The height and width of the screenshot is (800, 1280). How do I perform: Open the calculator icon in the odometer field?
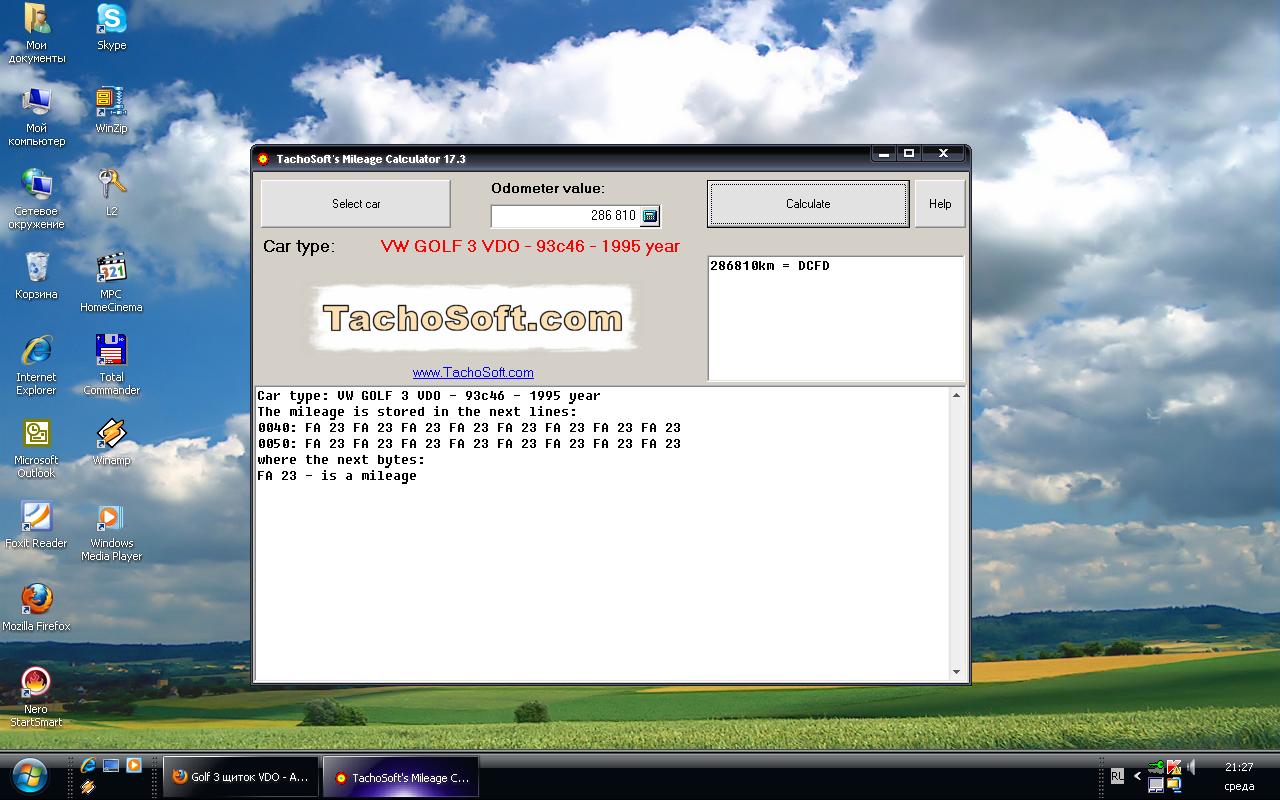(650, 216)
